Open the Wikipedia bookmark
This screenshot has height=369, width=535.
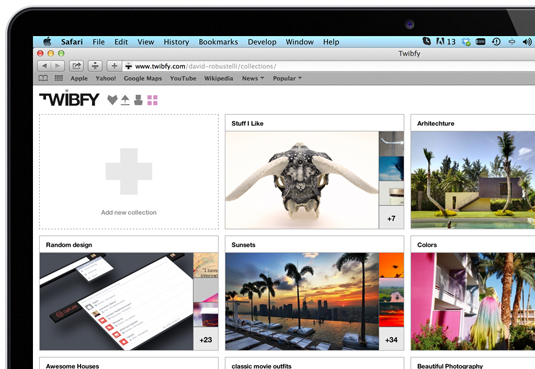pos(218,79)
